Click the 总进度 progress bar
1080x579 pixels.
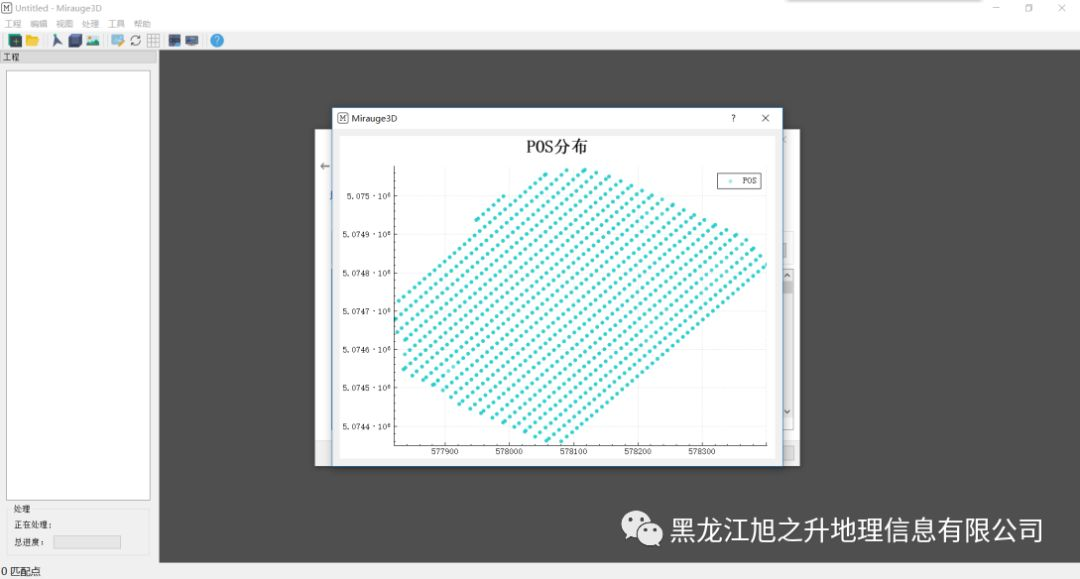[86, 541]
